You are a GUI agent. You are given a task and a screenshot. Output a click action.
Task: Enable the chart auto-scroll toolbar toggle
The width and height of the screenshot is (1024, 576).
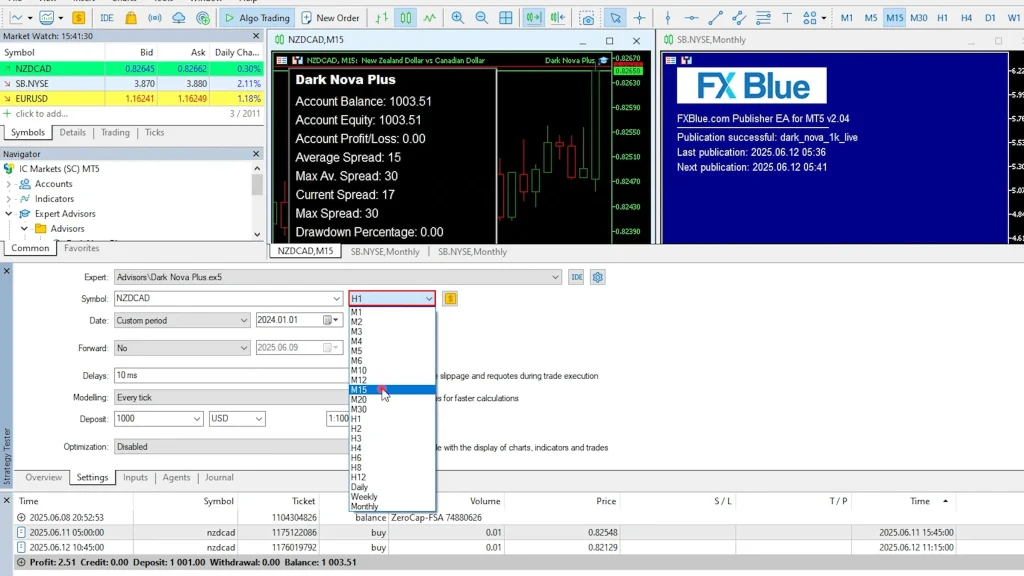[534, 18]
